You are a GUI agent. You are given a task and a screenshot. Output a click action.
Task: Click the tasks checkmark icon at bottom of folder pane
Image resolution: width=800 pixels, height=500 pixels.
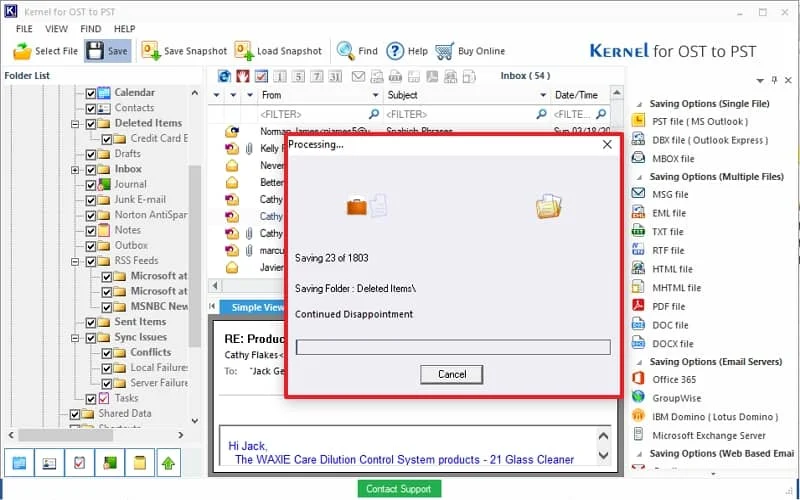pyautogui.click(x=79, y=463)
